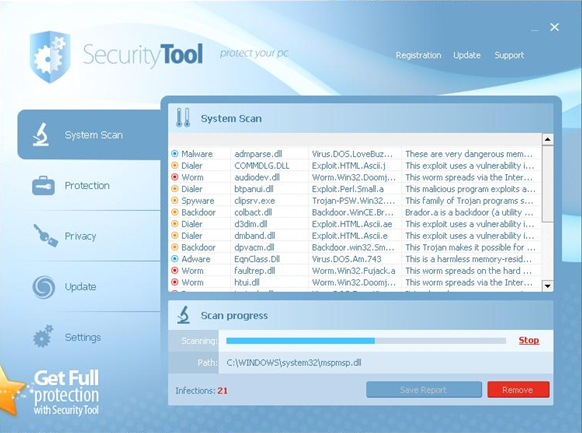Screen dimensions: 582x433
Task: Close the Security Tool window
Action: 555,27
